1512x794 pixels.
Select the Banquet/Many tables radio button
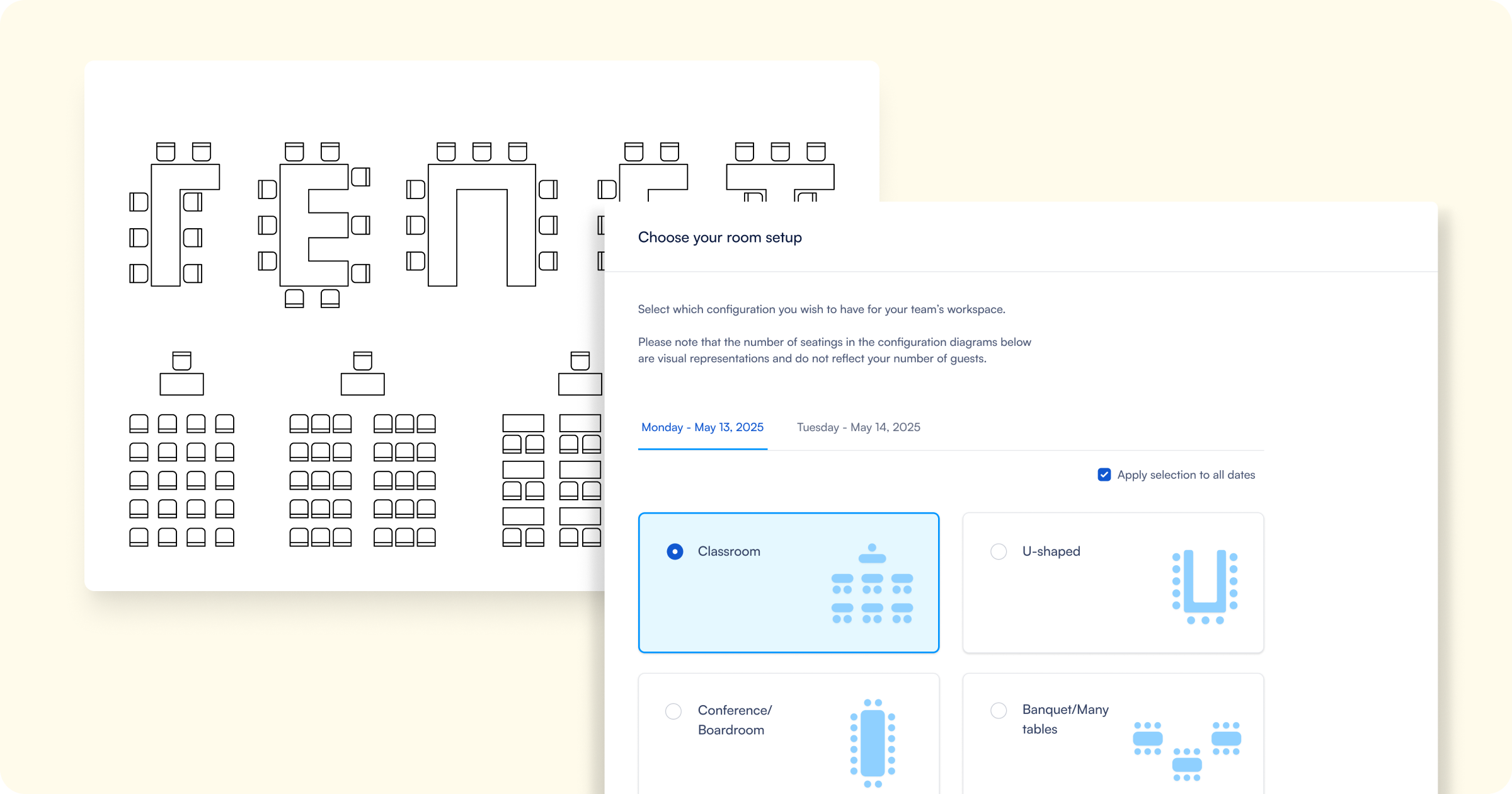999,710
